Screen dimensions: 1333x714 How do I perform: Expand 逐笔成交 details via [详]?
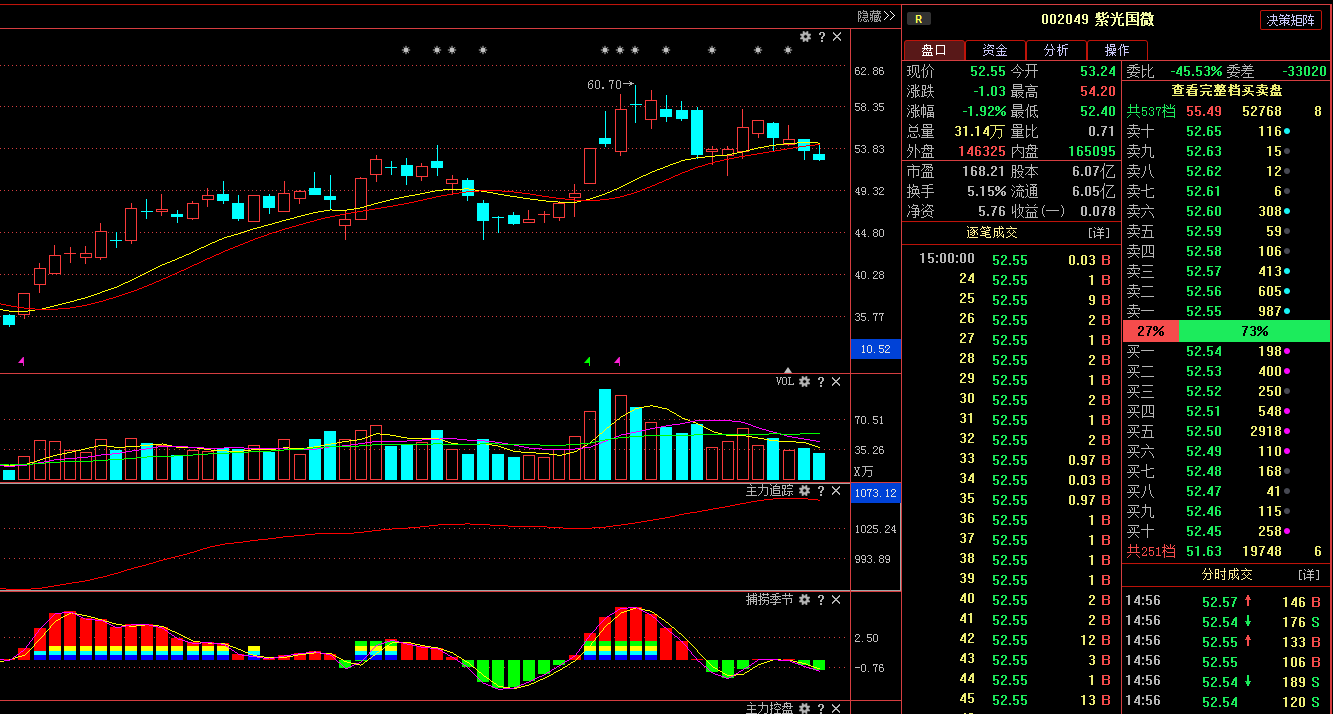click(x=1098, y=232)
